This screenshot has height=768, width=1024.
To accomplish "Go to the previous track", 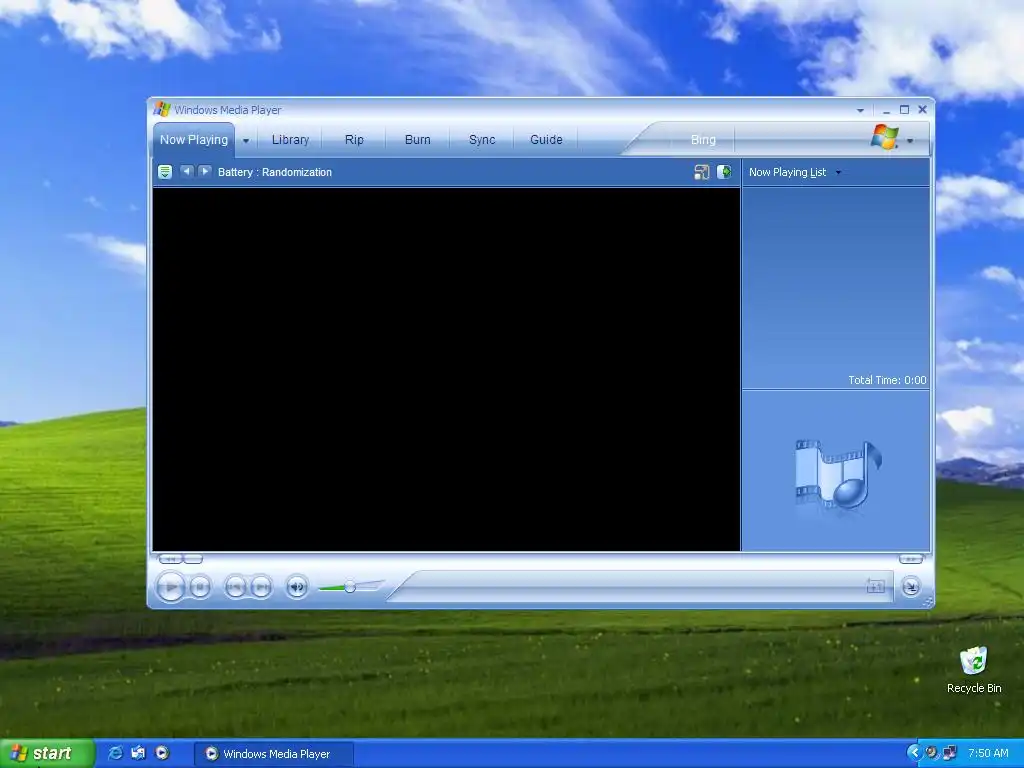I will 235,587.
